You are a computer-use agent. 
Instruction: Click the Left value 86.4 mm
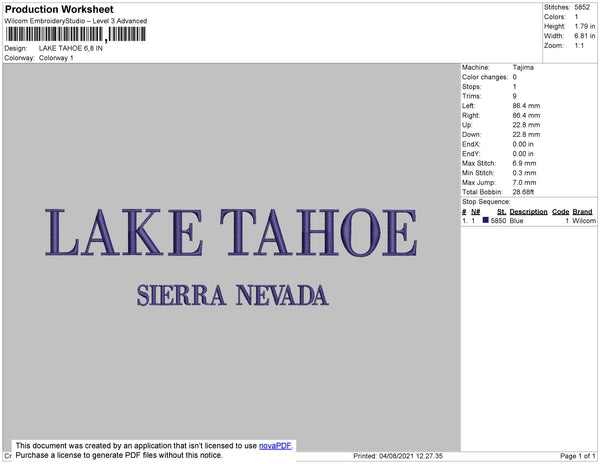click(526, 106)
